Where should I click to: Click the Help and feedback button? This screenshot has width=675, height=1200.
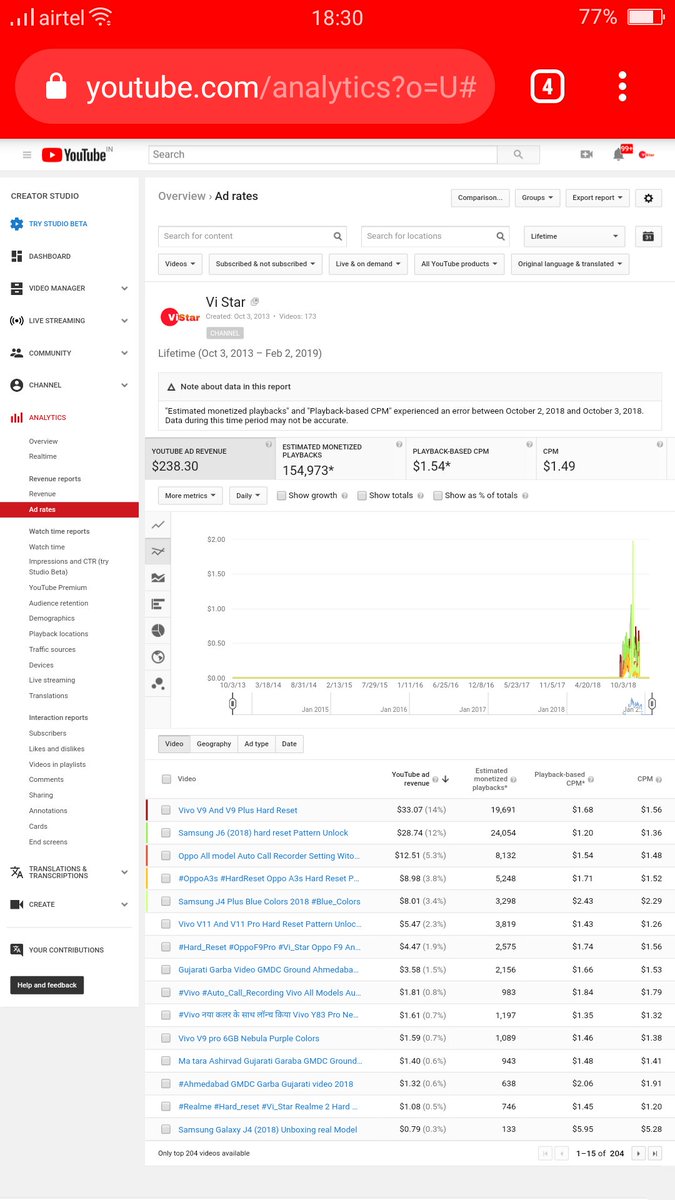47,985
